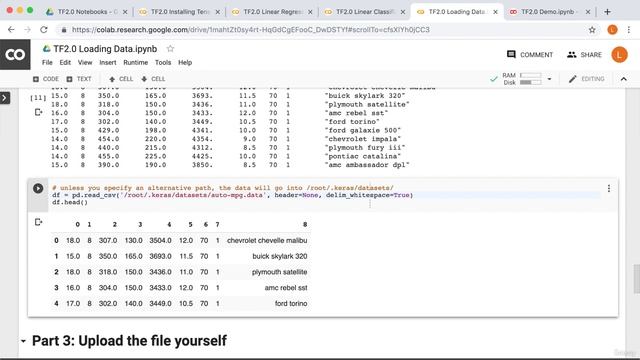
Task: Collapse the header with the up chevron
Action: pyautogui.click(x=624, y=79)
